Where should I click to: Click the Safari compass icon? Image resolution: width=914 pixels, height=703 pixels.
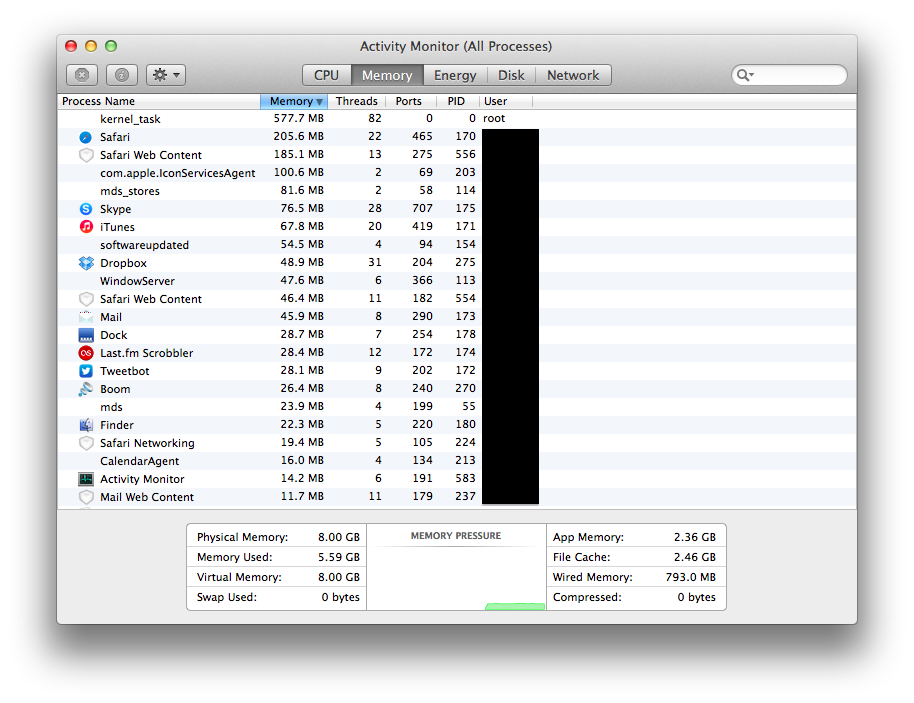[86, 137]
